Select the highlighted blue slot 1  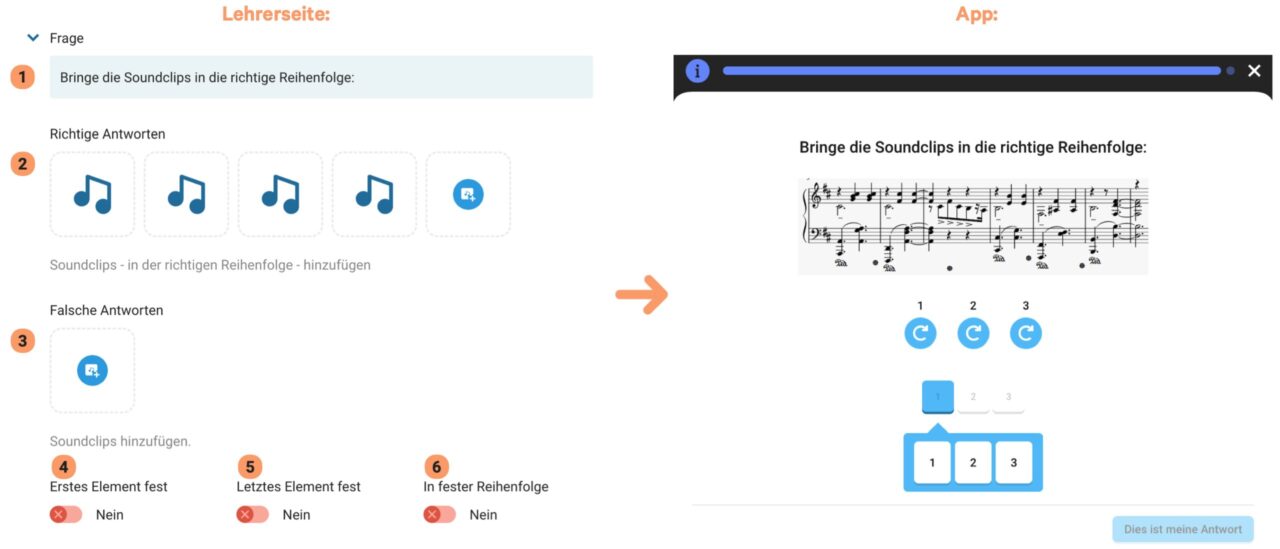point(937,397)
